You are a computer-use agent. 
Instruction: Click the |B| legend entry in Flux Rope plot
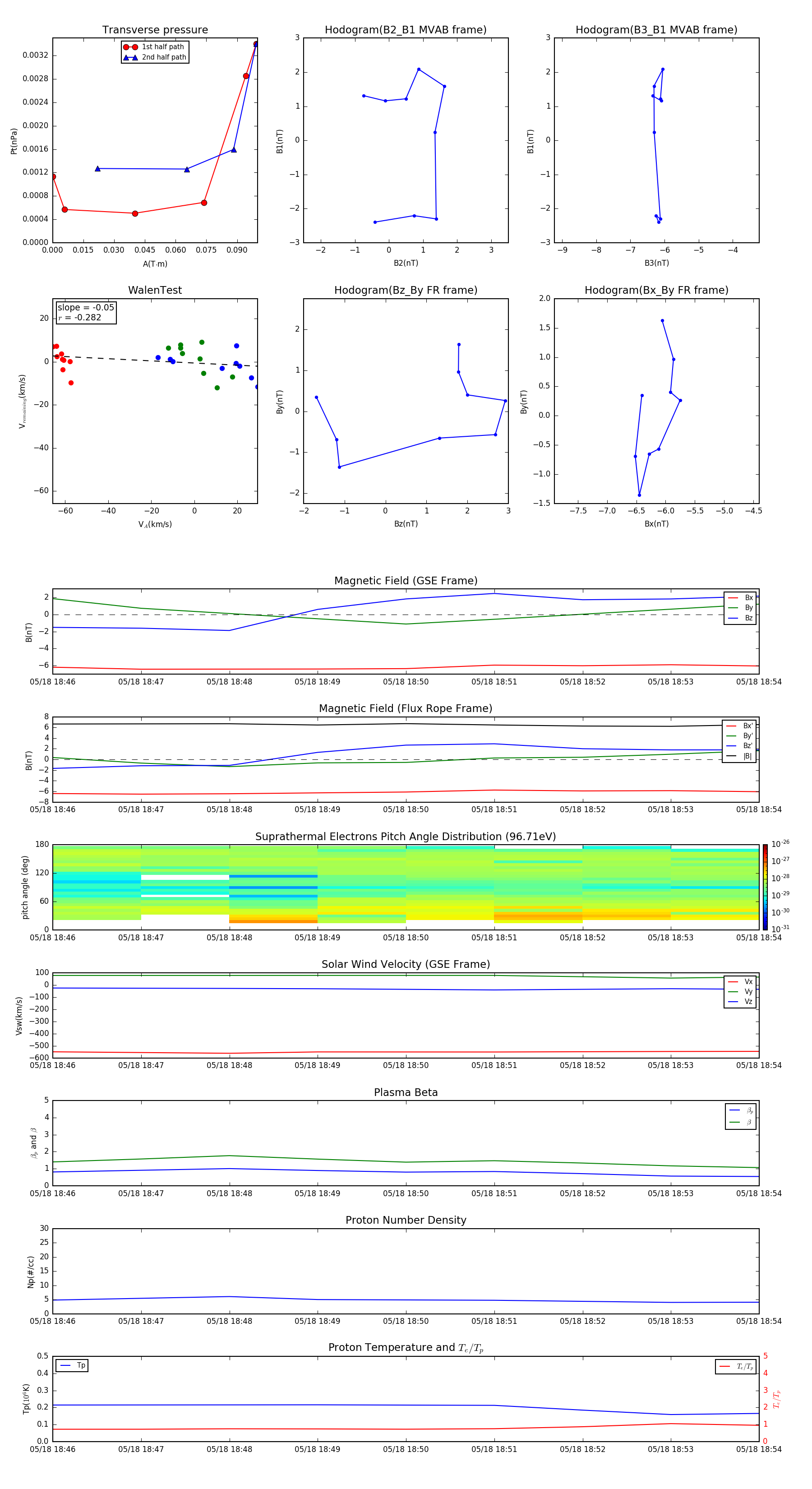pyautogui.click(x=739, y=756)
